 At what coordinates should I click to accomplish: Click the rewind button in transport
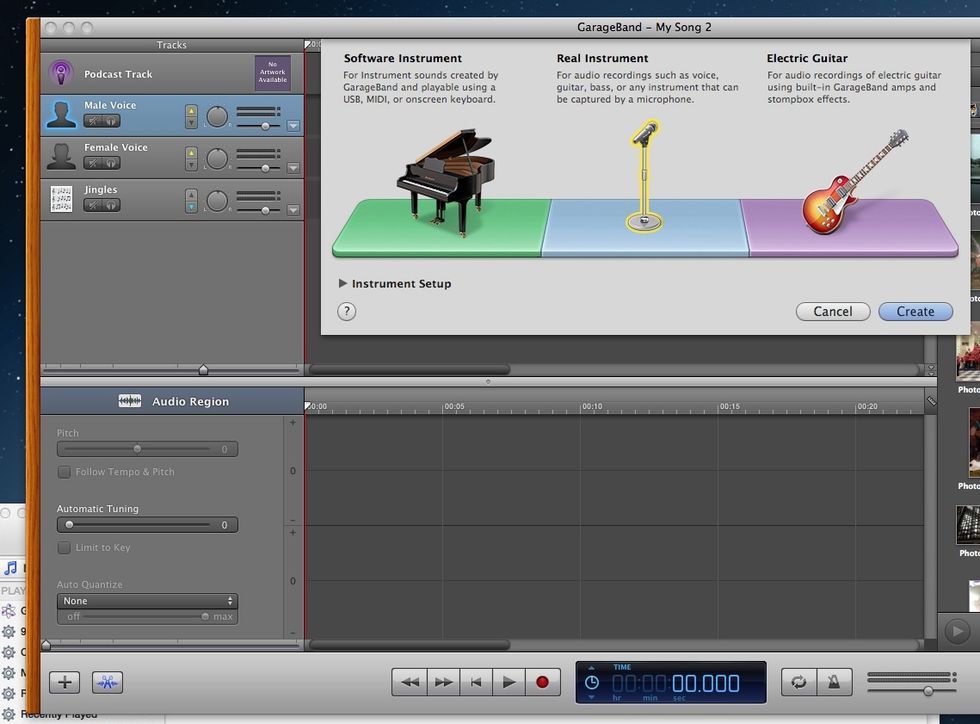click(x=410, y=682)
